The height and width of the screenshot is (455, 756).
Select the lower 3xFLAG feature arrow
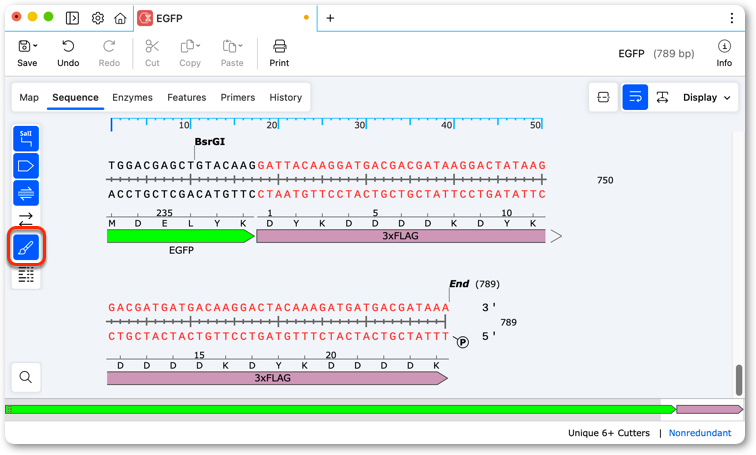tap(277, 378)
